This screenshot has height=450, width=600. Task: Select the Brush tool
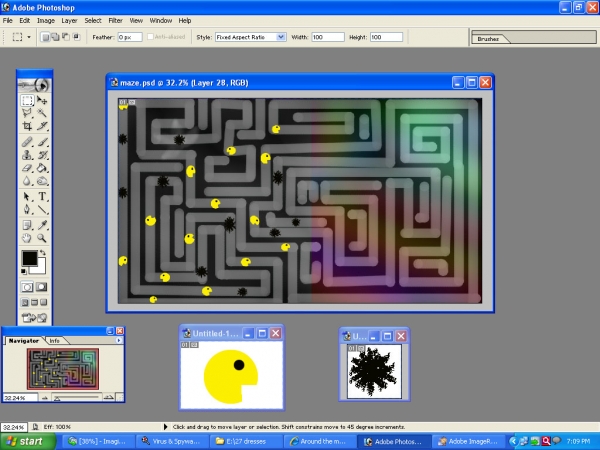pyautogui.click(x=42, y=142)
